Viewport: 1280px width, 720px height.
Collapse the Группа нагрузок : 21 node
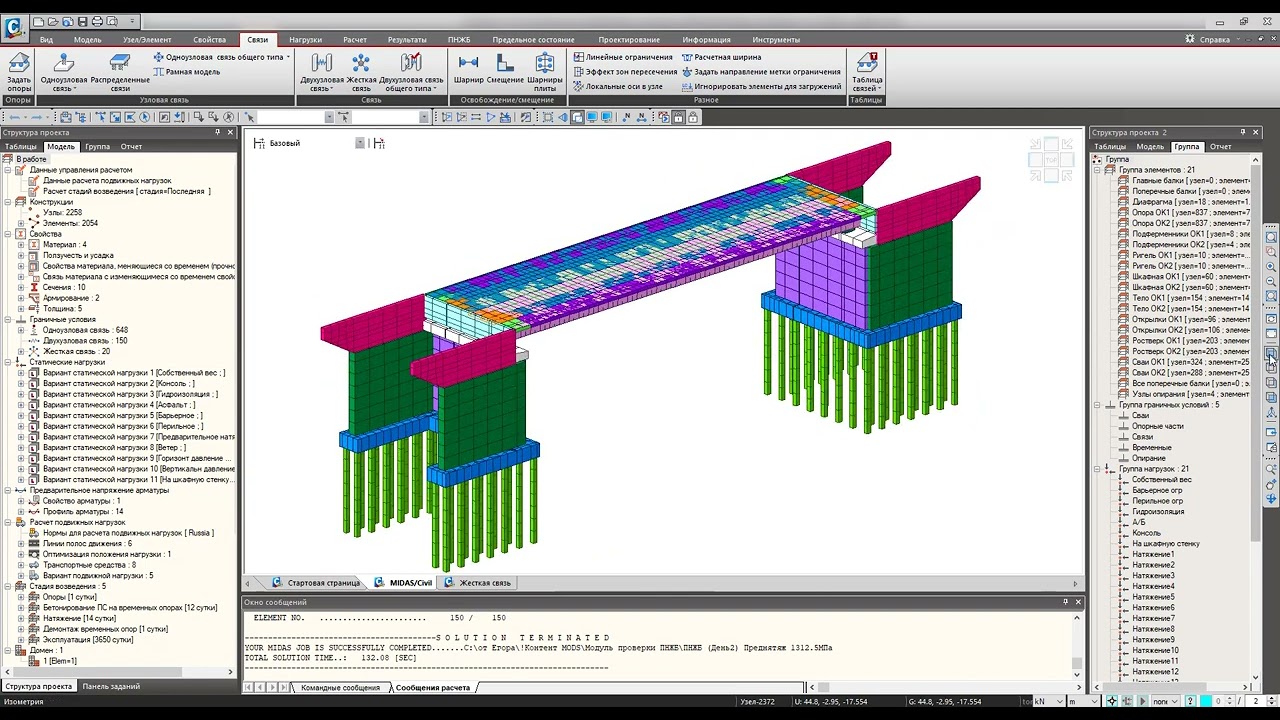click(1097, 469)
